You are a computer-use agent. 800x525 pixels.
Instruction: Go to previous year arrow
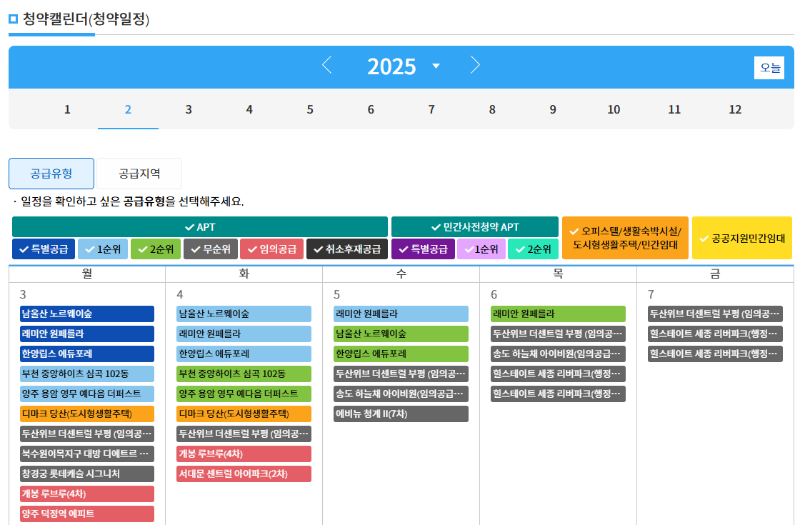pyautogui.click(x=327, y=65)
